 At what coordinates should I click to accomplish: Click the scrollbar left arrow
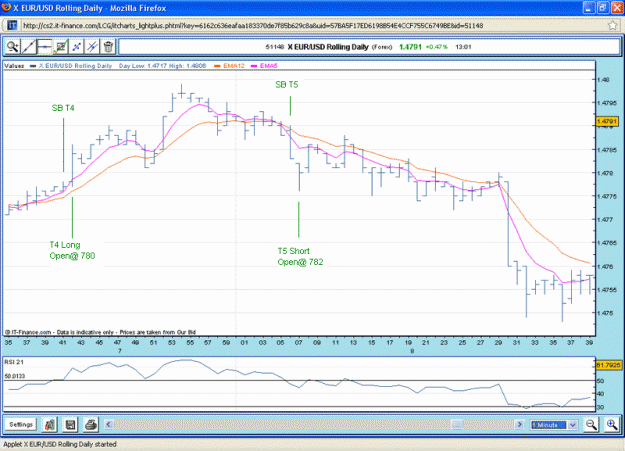click(x=108, y=425)
